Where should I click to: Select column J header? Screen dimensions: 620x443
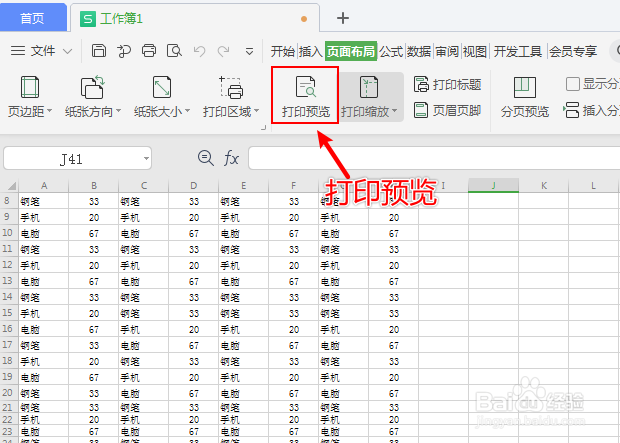click(493, 186)
